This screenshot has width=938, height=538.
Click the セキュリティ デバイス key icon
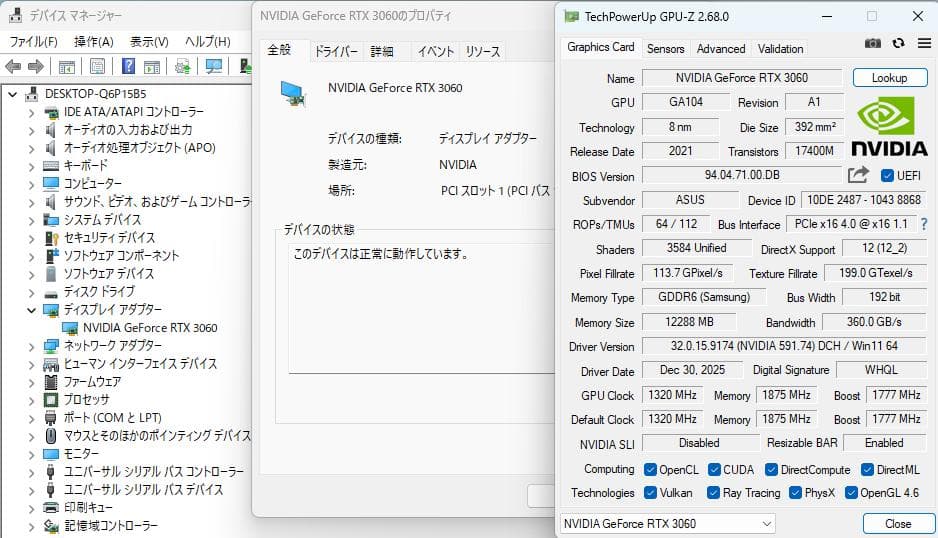(x=51, y=238)
